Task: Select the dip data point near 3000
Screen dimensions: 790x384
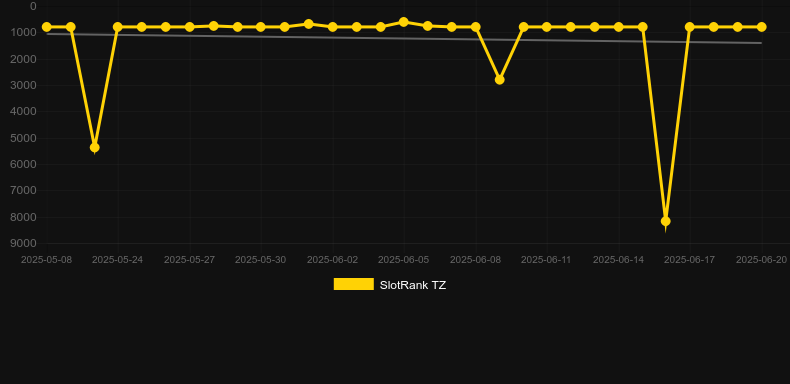Action: click(x=499, y=80)
